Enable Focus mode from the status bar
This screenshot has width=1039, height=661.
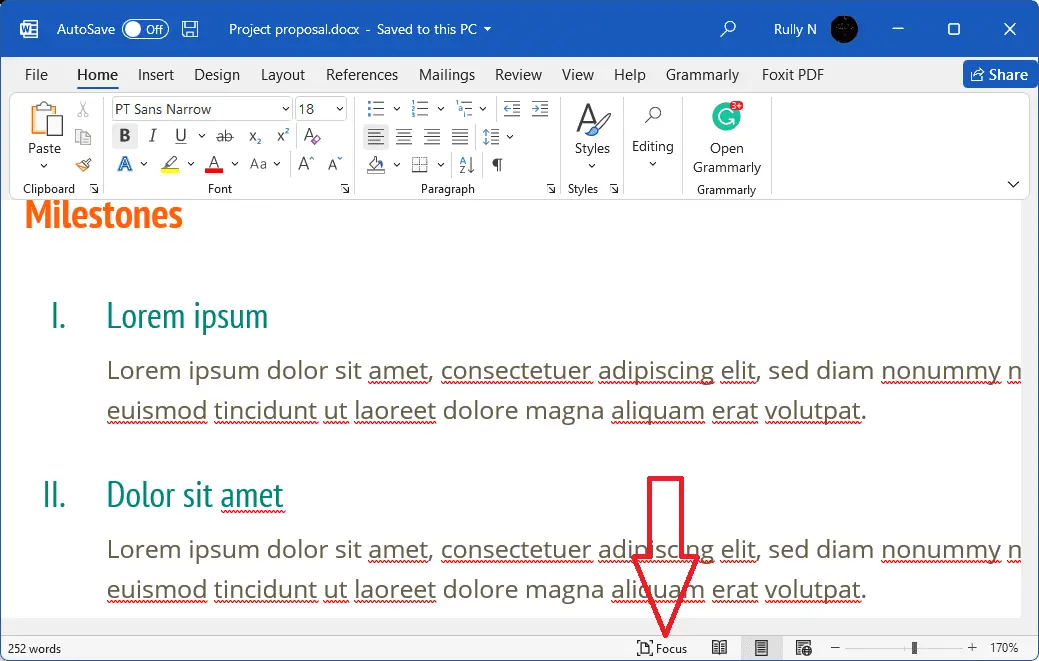pos(663,648)
